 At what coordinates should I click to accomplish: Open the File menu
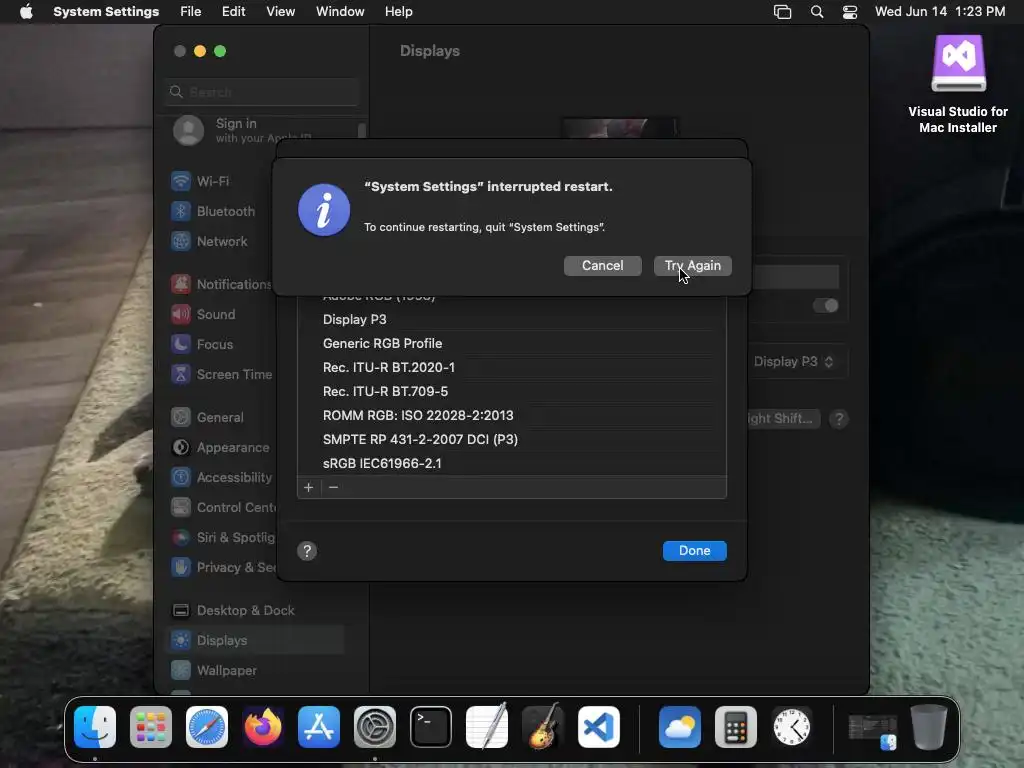point(191,12)
